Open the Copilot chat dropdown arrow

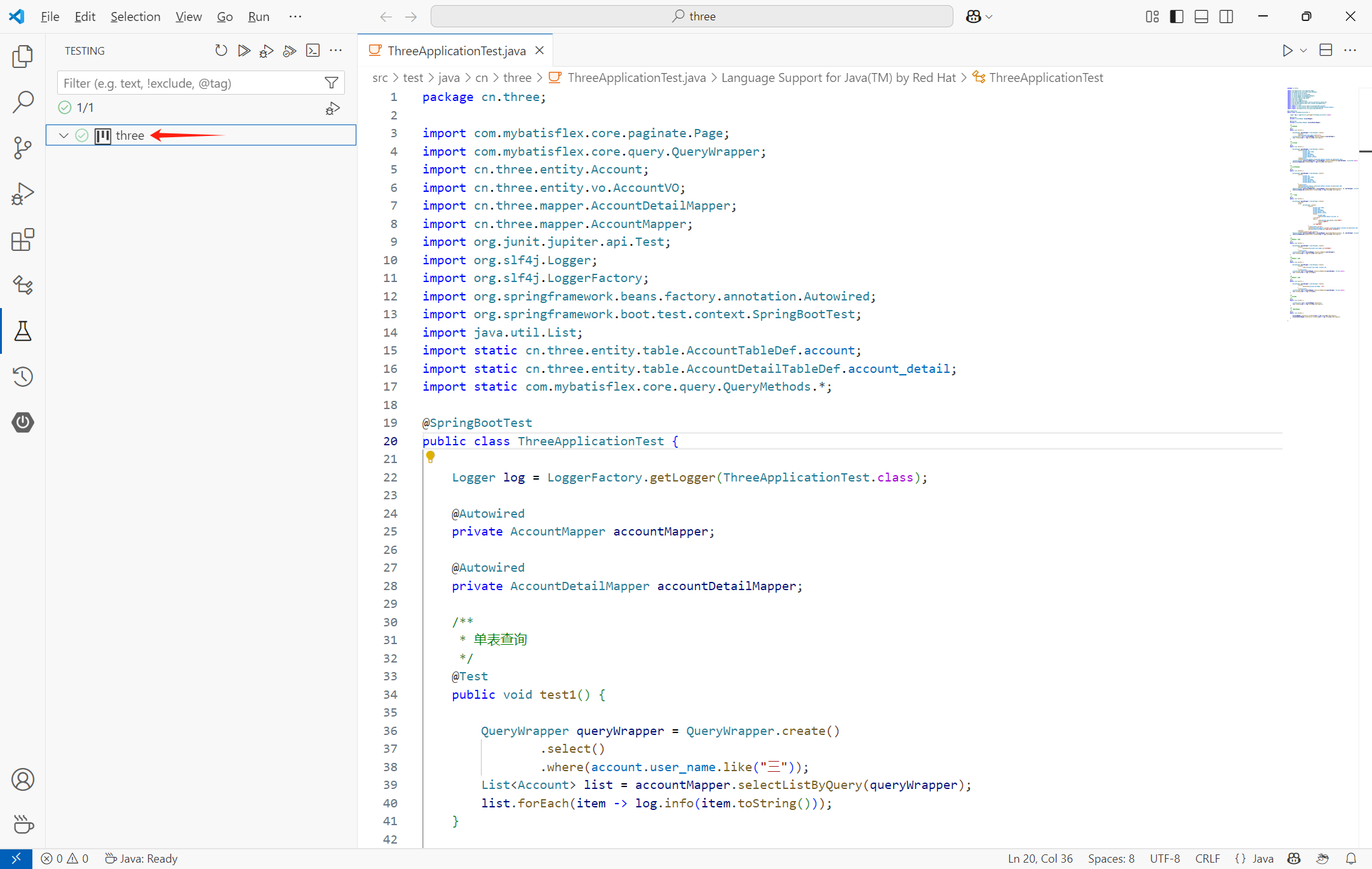pyautogui.click(x=989, y=17)
